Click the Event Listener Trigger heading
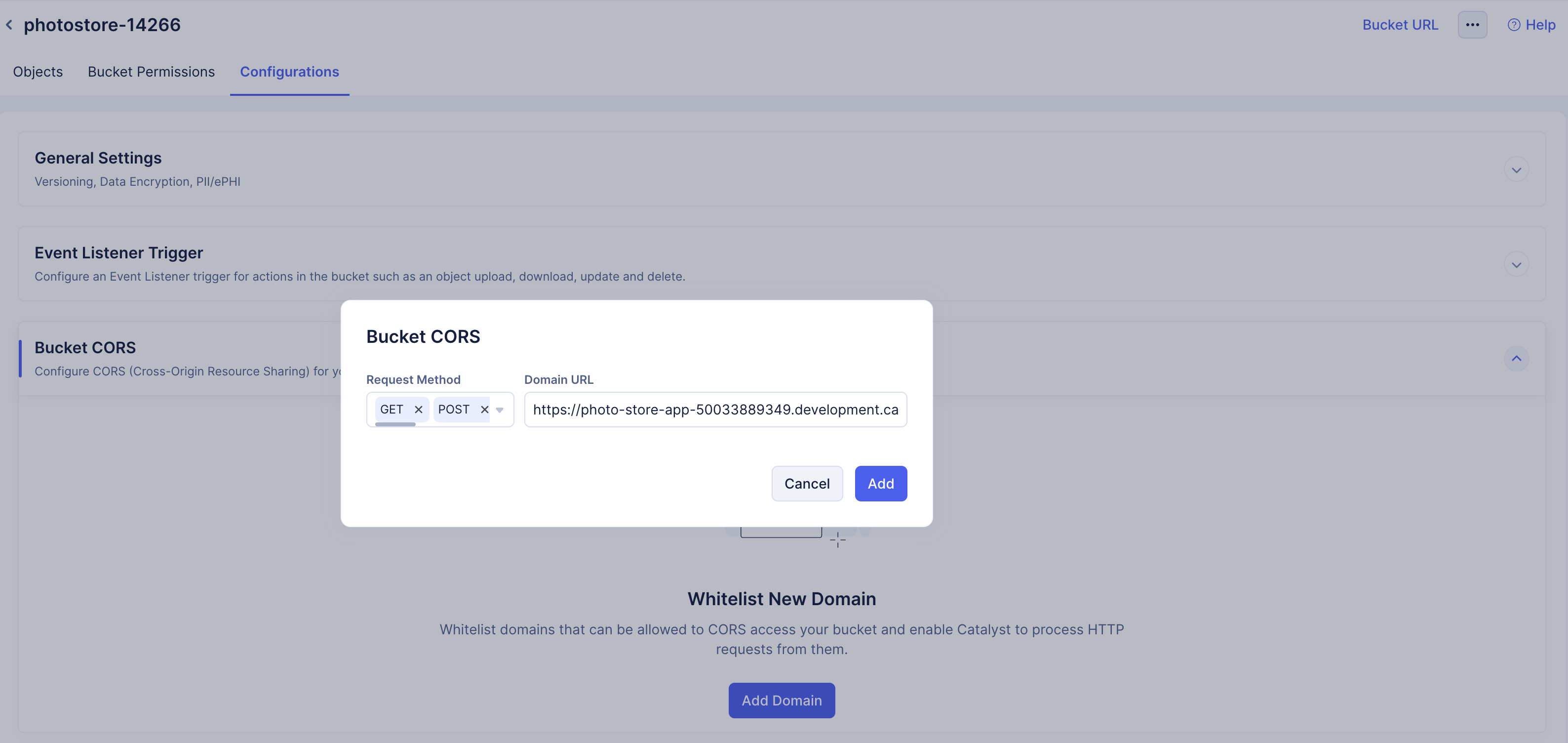This screenshot has width=1568, height=743. coord(118,253)
